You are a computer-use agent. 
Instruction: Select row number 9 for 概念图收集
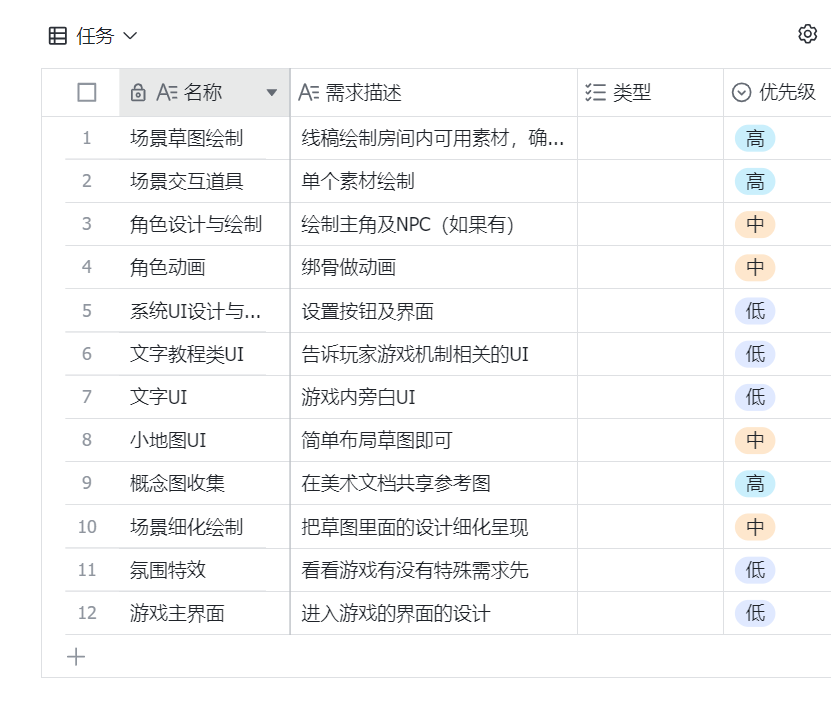(x=87, y=483)
